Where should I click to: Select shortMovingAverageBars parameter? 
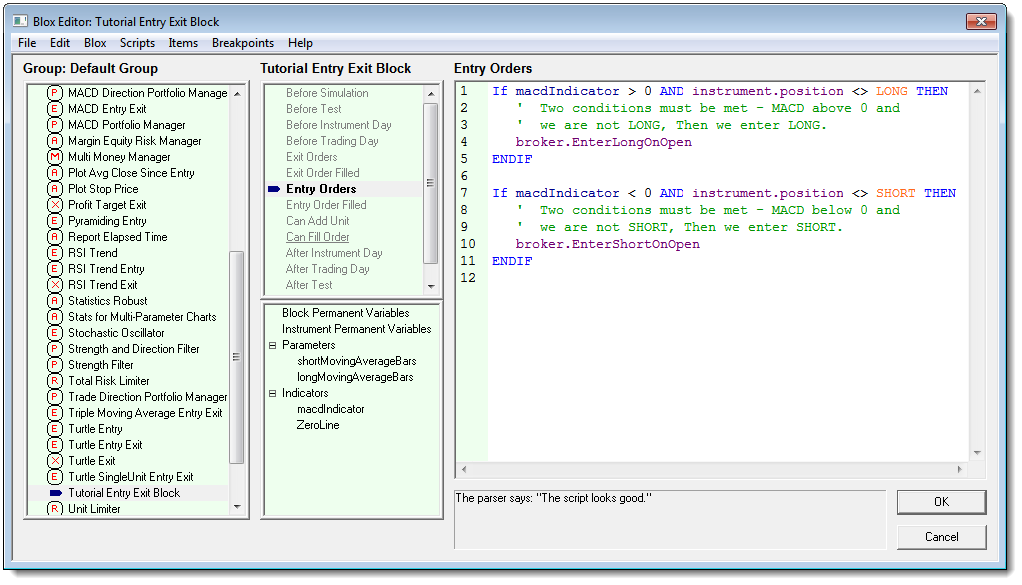pos(356,361)
